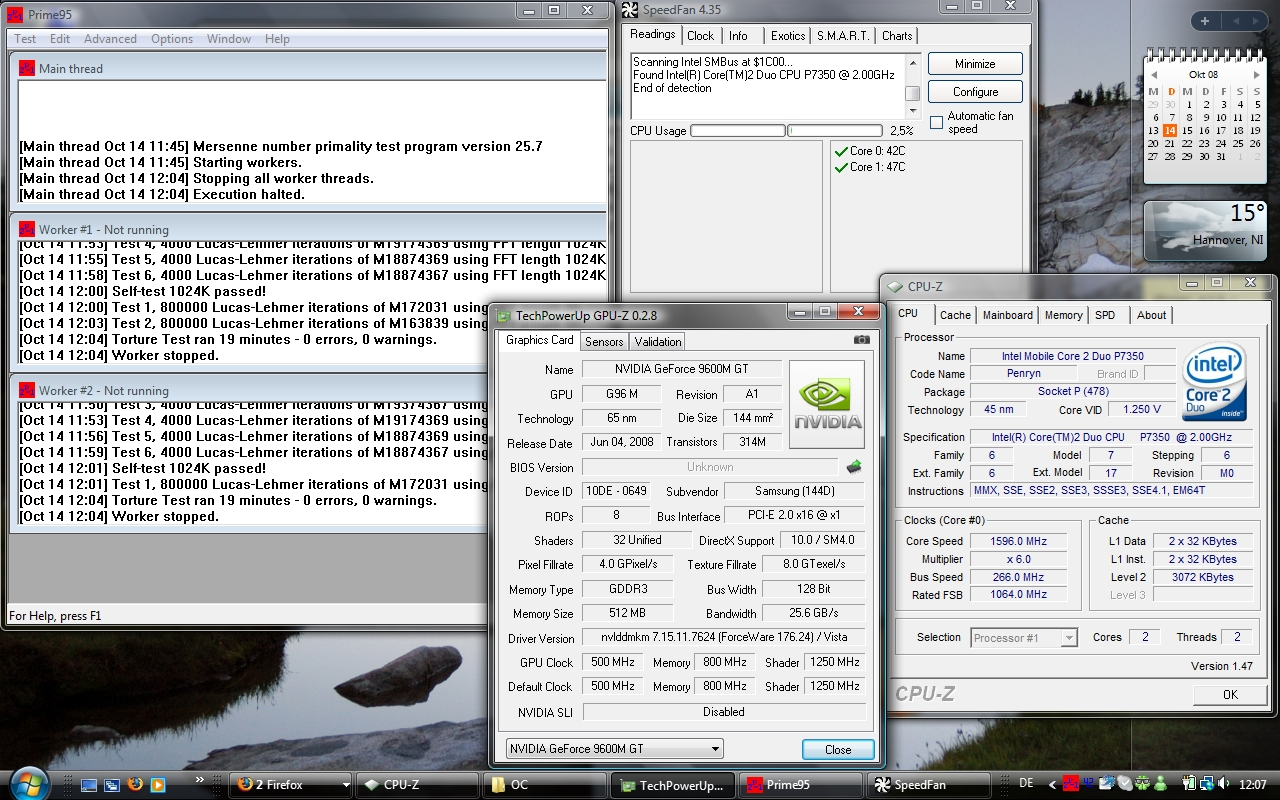Go to previous month in calendar gadget
Image resolution: width=1280 pixels, height=800 pixels.
coord(1155,75)
